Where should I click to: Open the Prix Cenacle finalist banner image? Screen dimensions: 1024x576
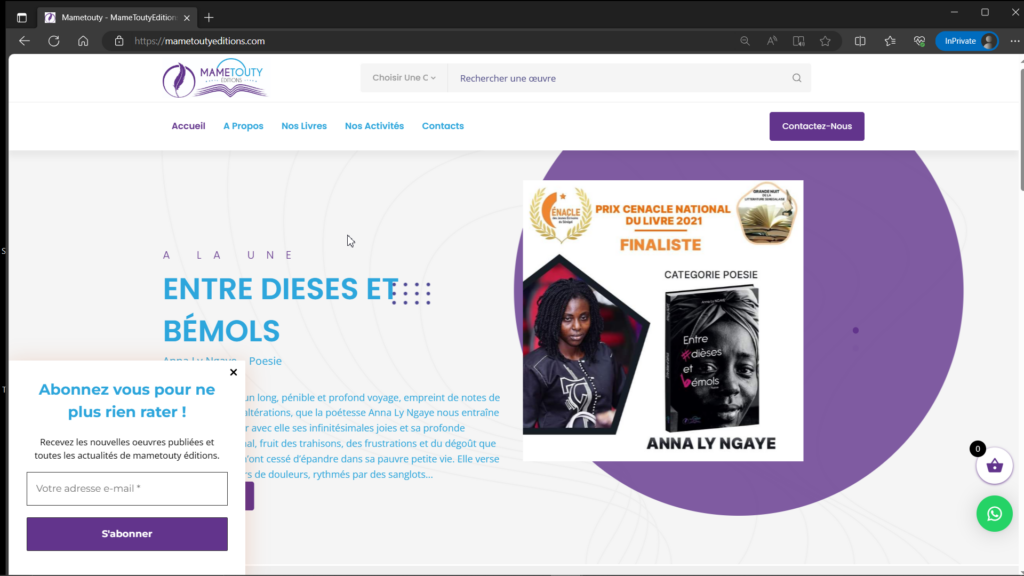[663, 321]
